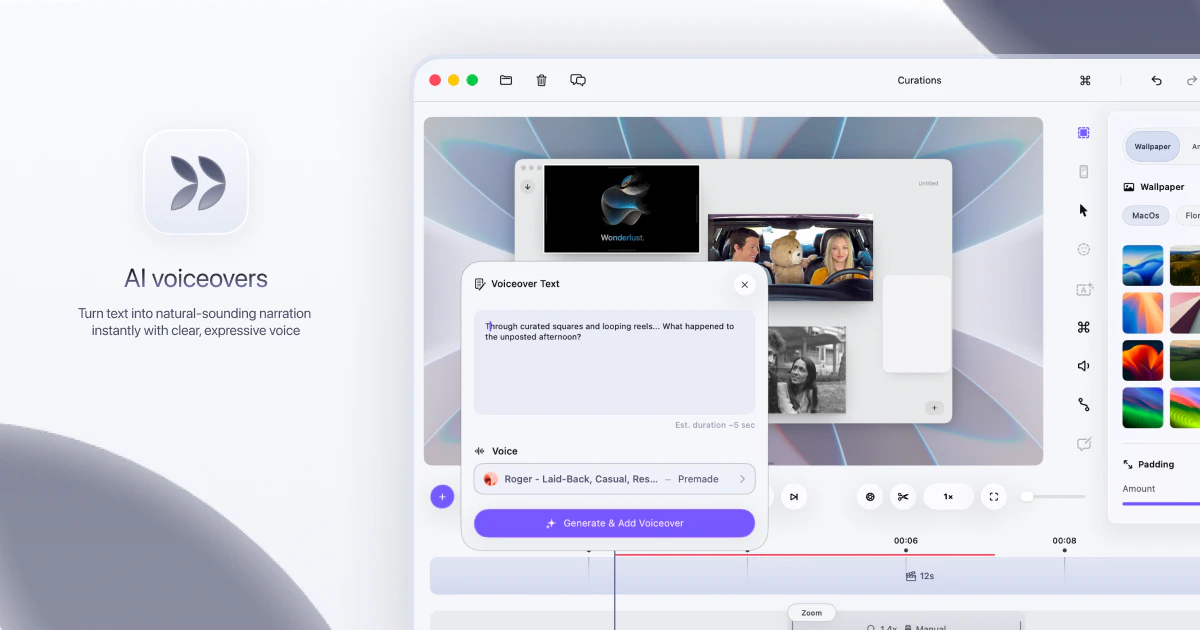Viewport: 1200px width, 630px height.
Task: Select the background frame tool in sidebar
Action: click(1083, 133)
